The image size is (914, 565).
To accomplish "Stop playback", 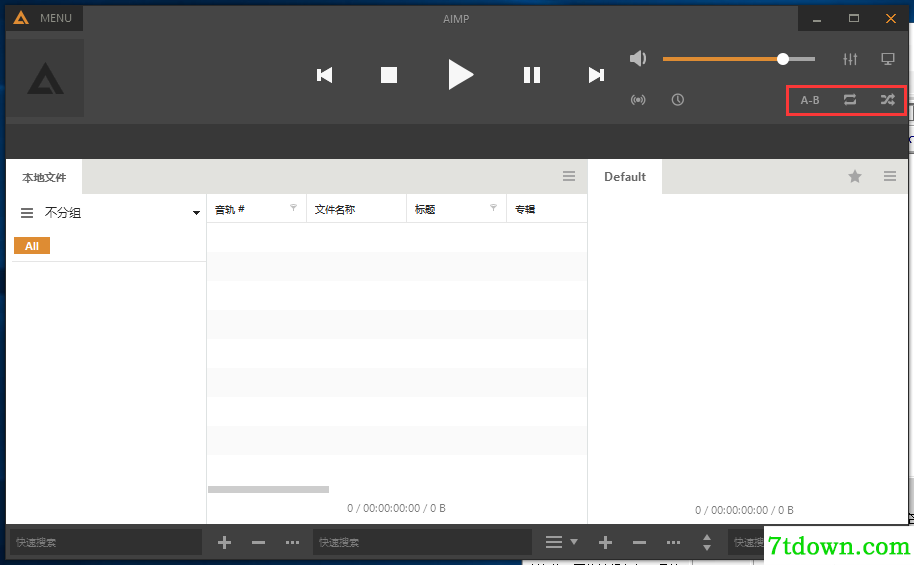I will coord(389,75).
